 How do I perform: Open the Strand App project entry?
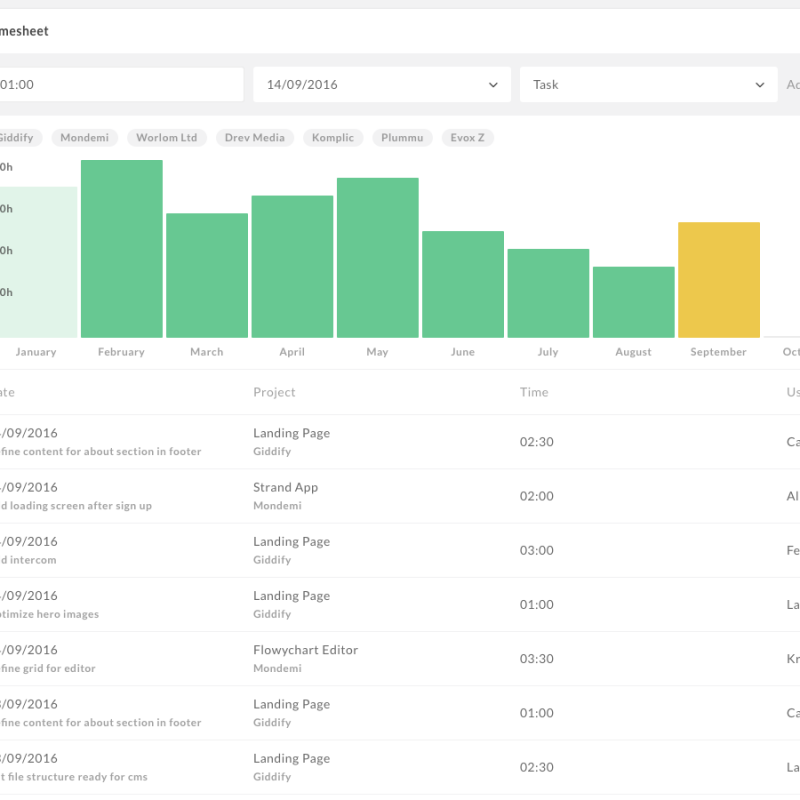point(285,488)
